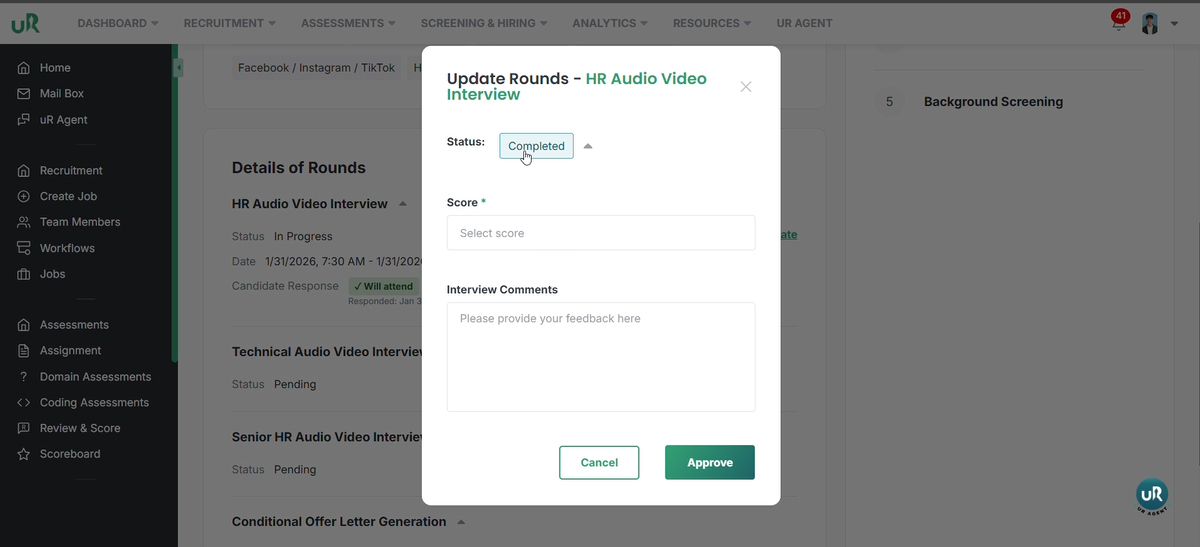
Task: Open the uR Agent floating chat icon
Action: click(1151, 496)
